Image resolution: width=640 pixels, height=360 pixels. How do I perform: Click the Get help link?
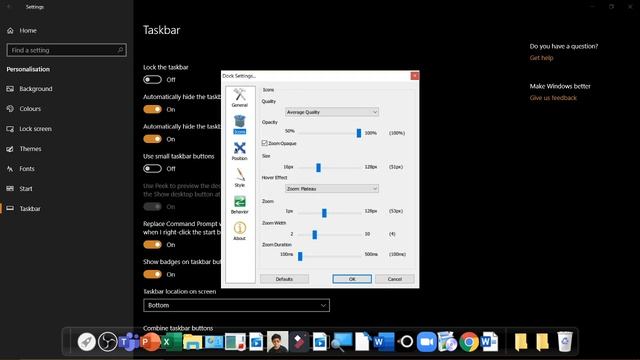(541, 58)
